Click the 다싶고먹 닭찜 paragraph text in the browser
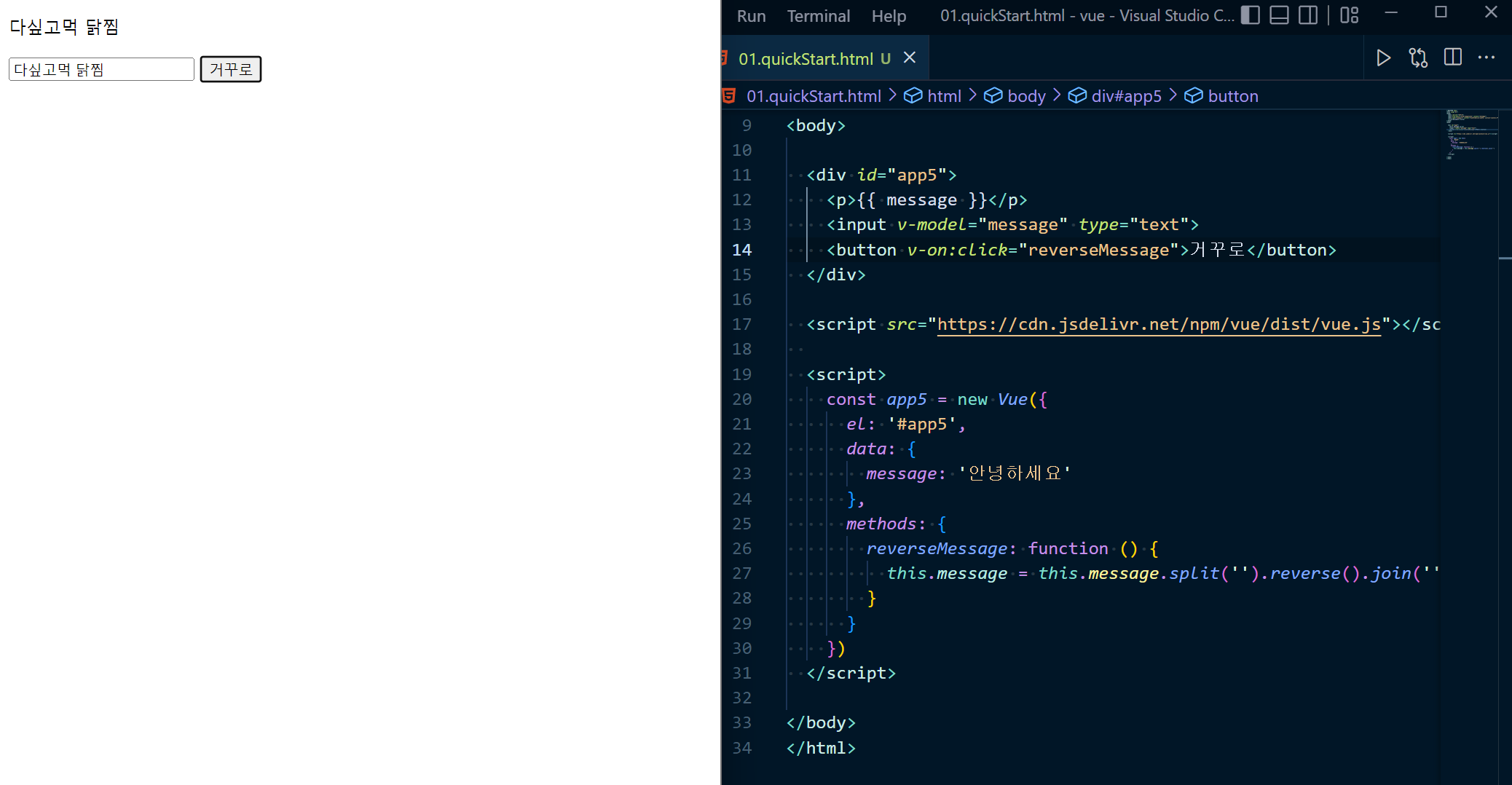 click(x=64, y=27)
